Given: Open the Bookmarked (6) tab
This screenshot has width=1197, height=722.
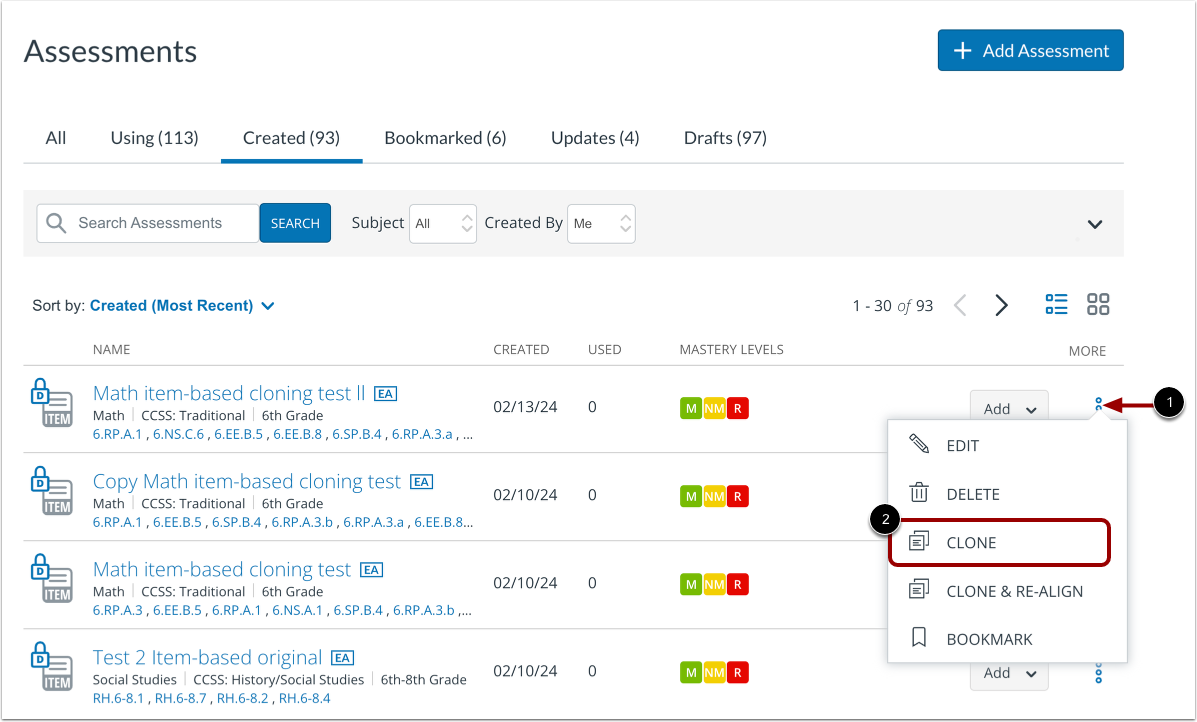Looking at the screenshot, I should coord(445,138).
